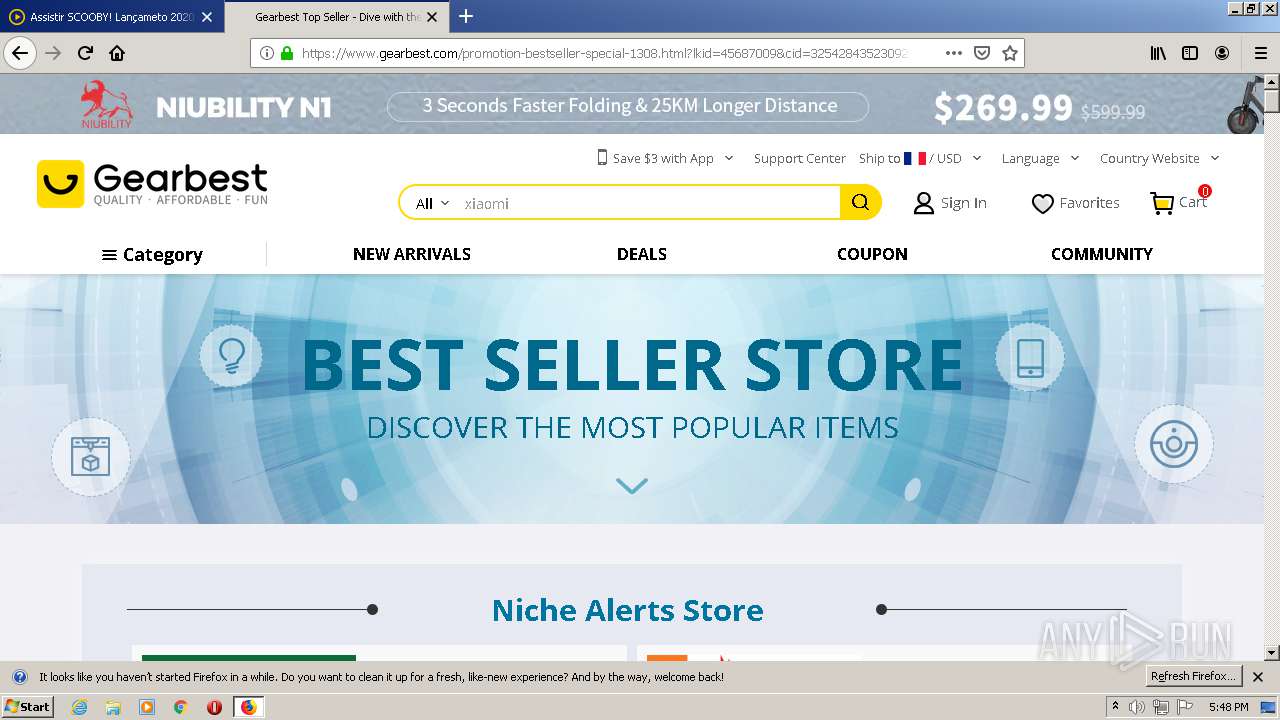Click the taskbar volume icon
The image size is (1280, 720).
(1137, 707)
